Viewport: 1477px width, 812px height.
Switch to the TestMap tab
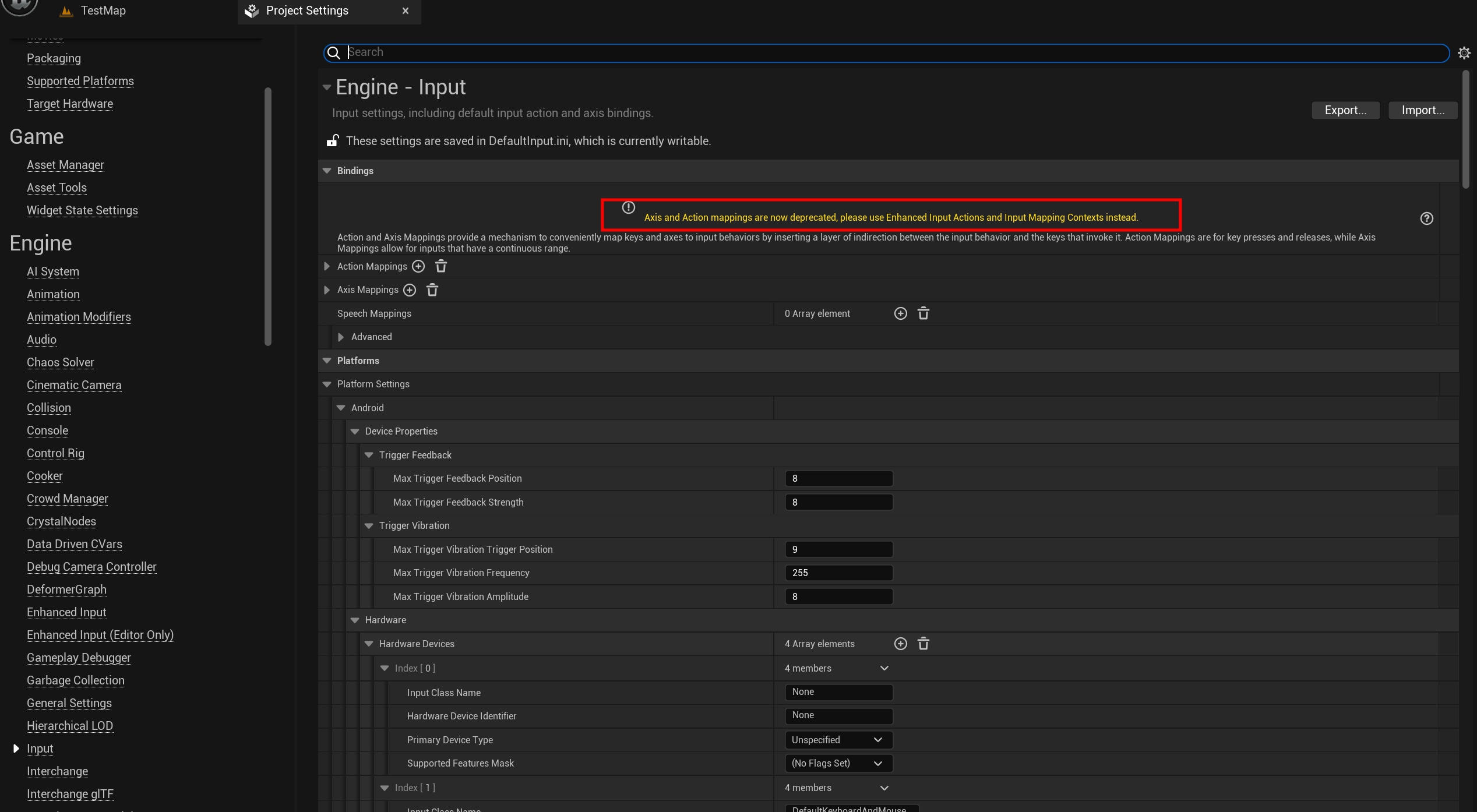tap(103, 10)
